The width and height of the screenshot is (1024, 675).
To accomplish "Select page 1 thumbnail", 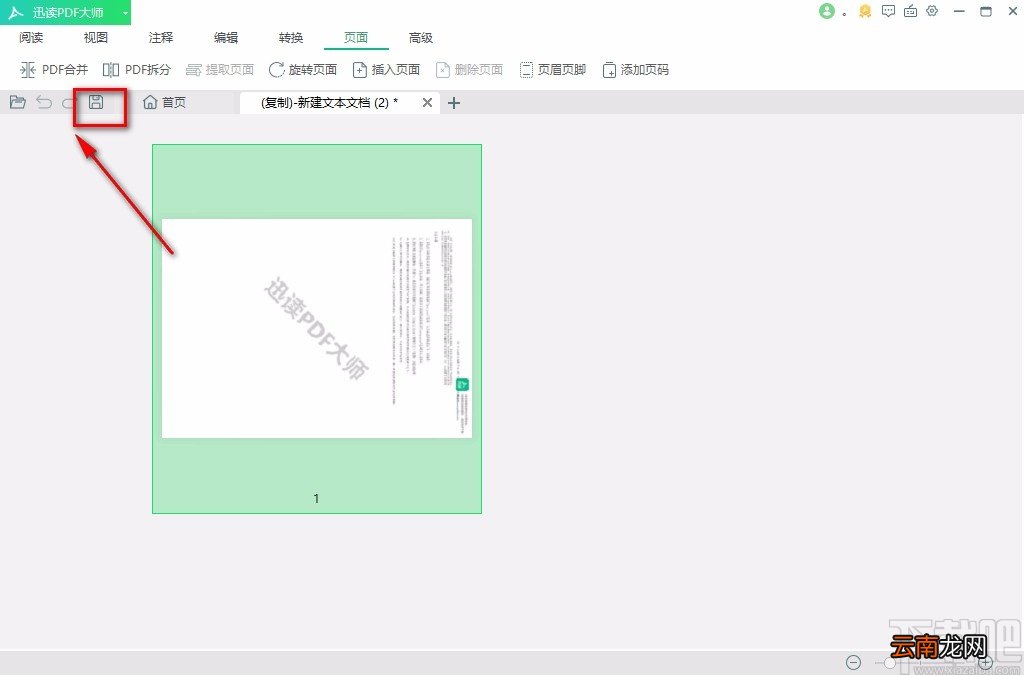I will coord(317,328).
